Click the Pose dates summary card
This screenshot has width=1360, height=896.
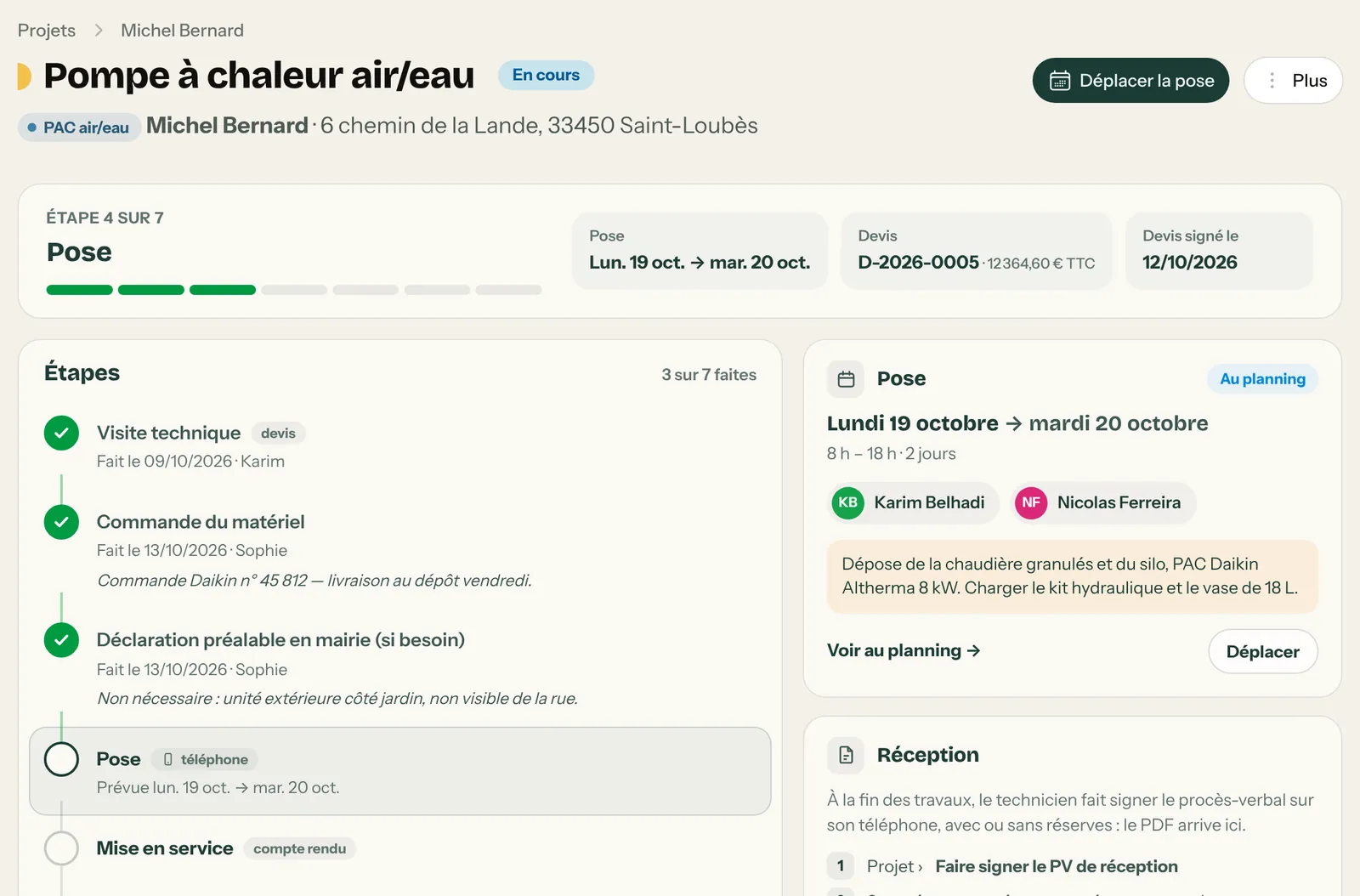(x=700, y=251)
